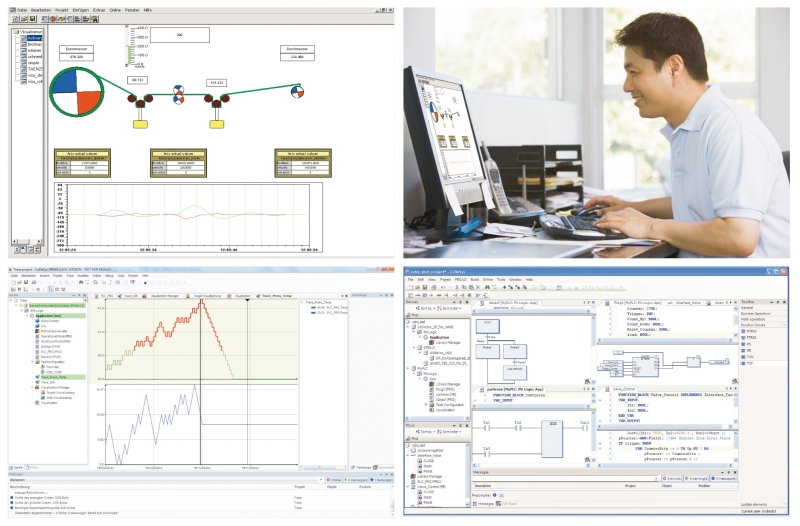Open the File menu in the robo_test project window
Image resolution: width=800 pixels, height=526 pixels.
coord(411,280)
